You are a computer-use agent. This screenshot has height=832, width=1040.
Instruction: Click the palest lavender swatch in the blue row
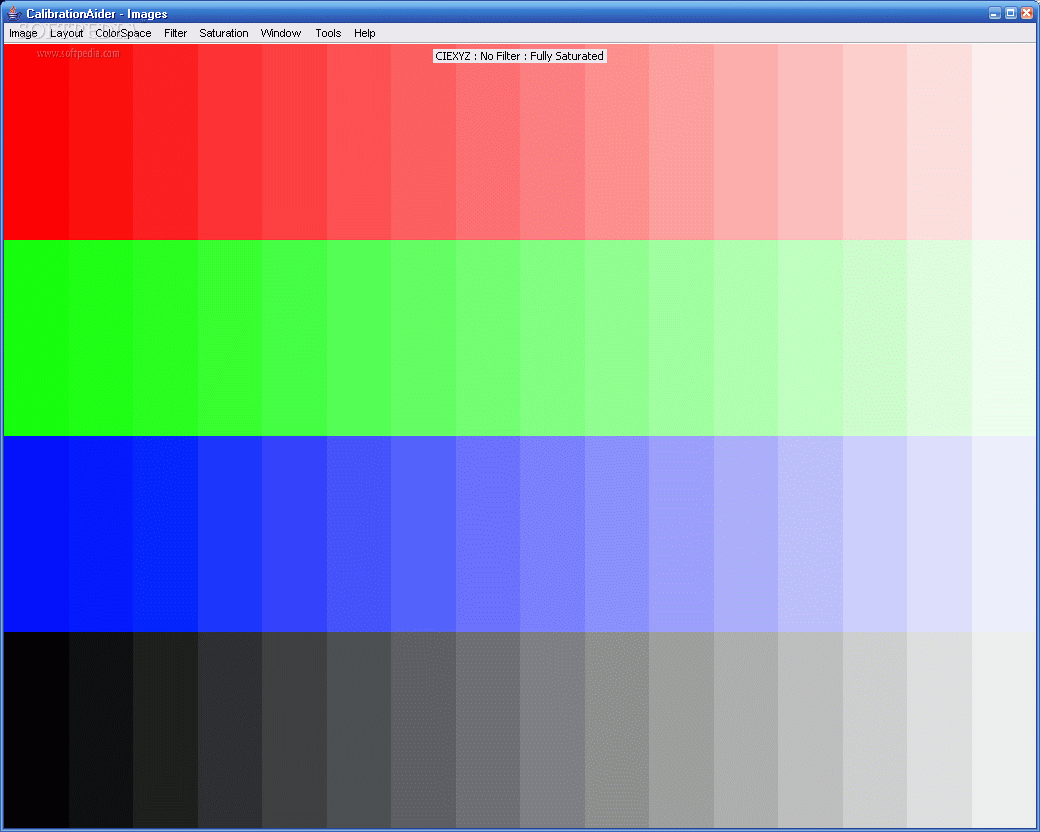[x=1004, y=534]
